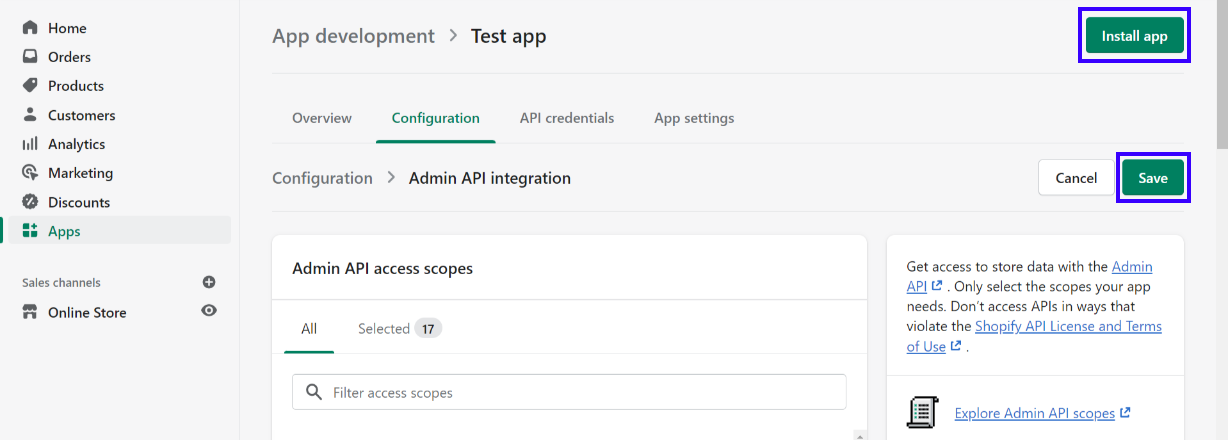Click the Products tag icon

tap(30, 86)
